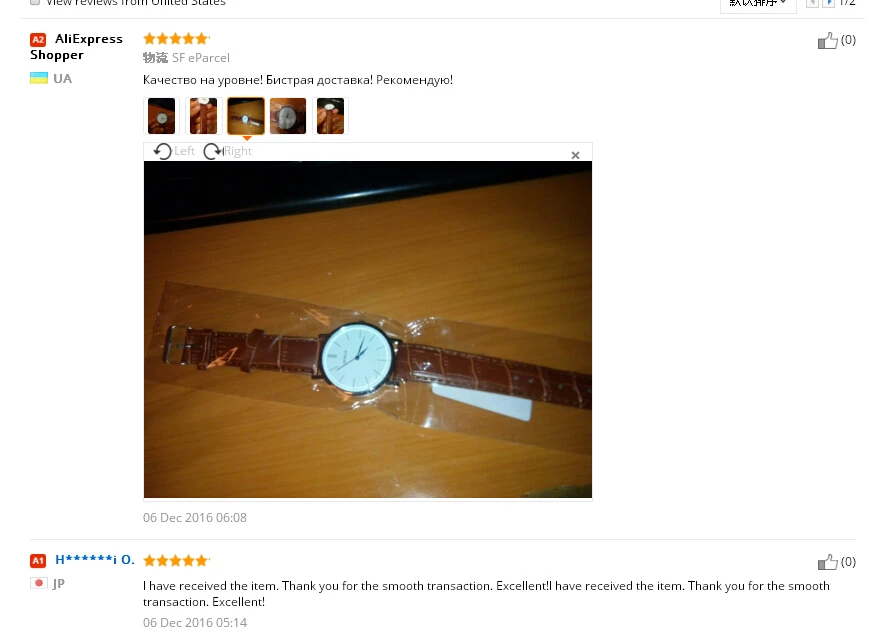
Task: Click the A1 buyer level badge
Action: pos(38,561)
